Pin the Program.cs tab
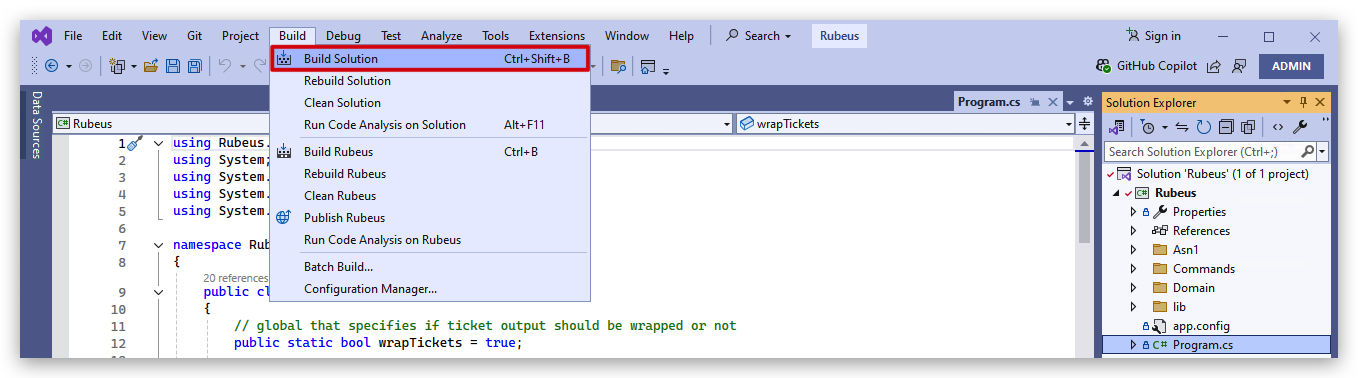 (x=1035, y=102)
